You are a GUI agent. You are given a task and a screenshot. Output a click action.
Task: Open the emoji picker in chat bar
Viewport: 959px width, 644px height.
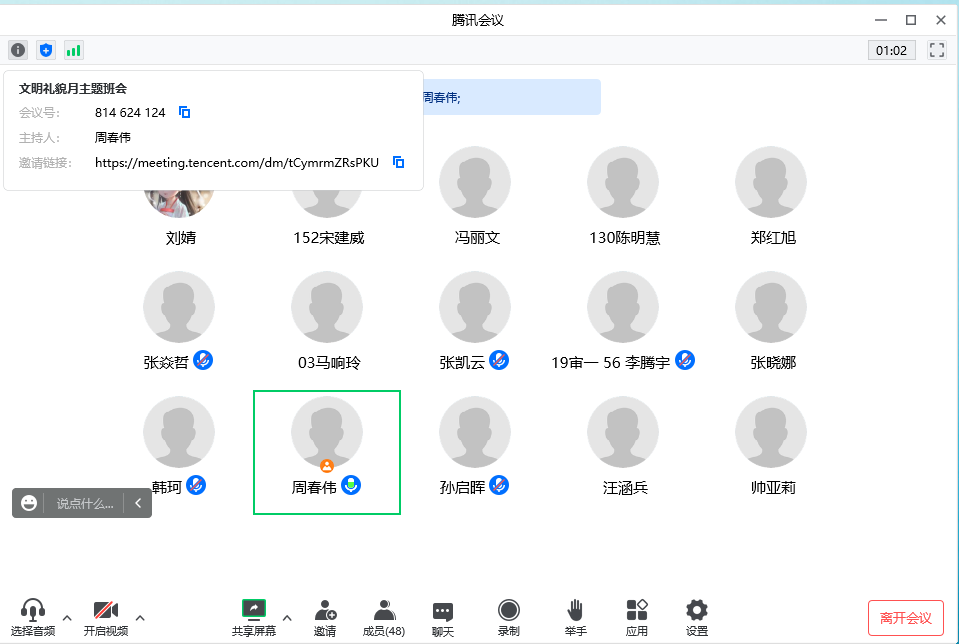(29, 503)
